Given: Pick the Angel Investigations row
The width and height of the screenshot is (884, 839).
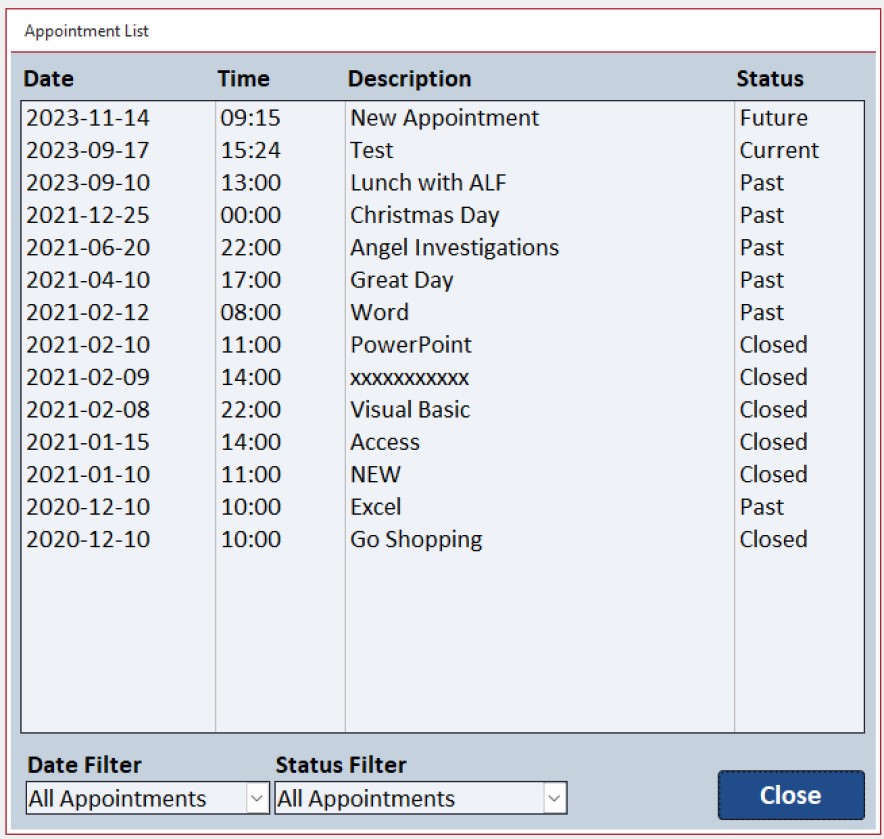Looking at the screenshot, I should click(x=454, y=248).
